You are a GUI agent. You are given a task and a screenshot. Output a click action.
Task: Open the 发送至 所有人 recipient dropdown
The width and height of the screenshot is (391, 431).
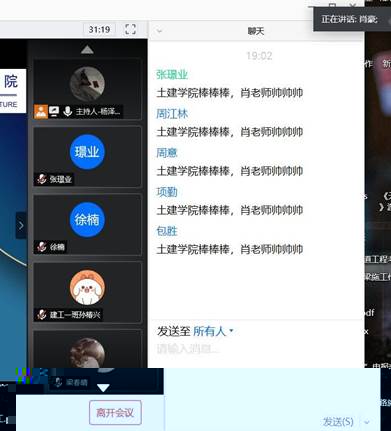coord(213,331)
